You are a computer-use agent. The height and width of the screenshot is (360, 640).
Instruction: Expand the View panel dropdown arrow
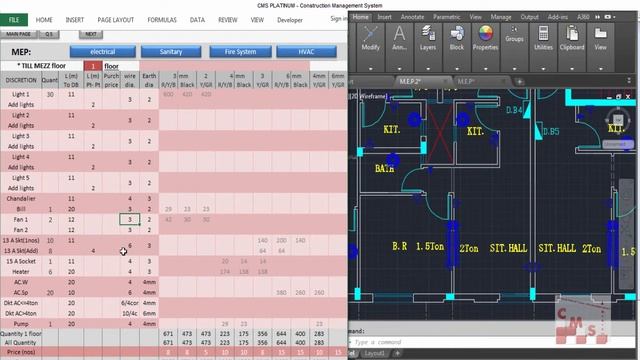coord(600,69)
